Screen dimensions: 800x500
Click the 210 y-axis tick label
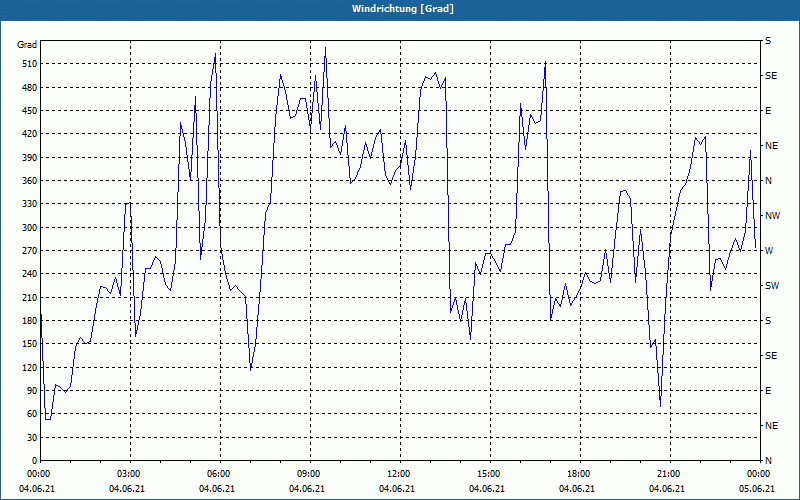[x=30, y=297]
